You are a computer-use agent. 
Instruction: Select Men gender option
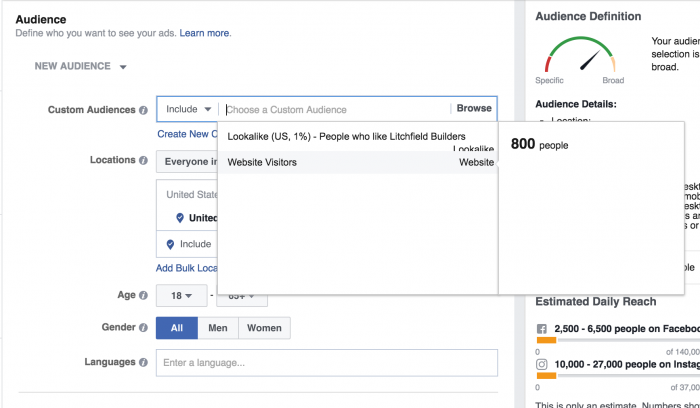[x=217, y=328]
